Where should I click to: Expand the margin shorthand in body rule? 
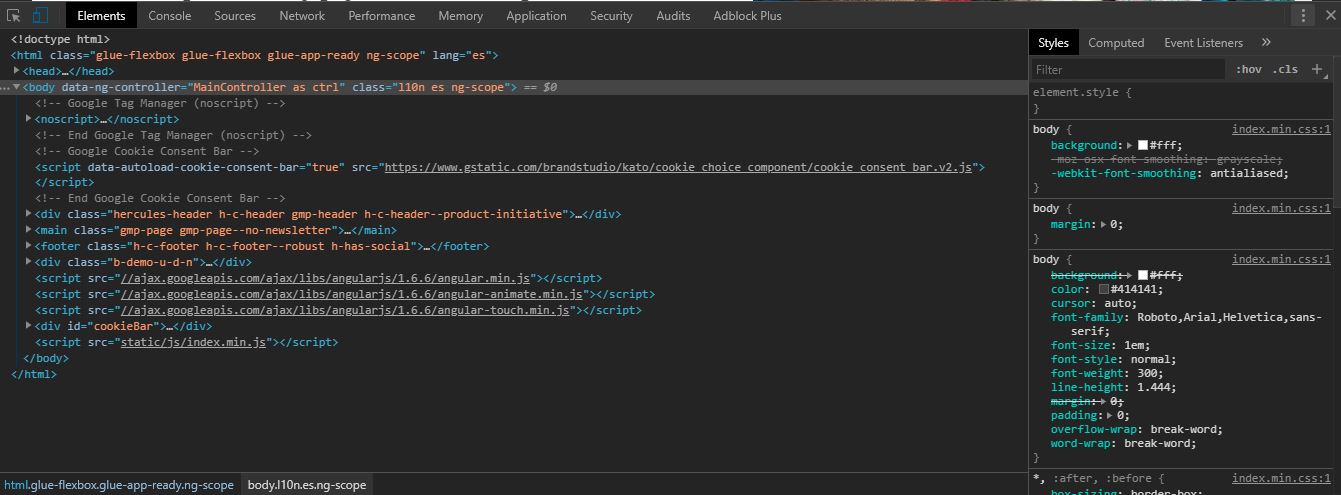1103,224
